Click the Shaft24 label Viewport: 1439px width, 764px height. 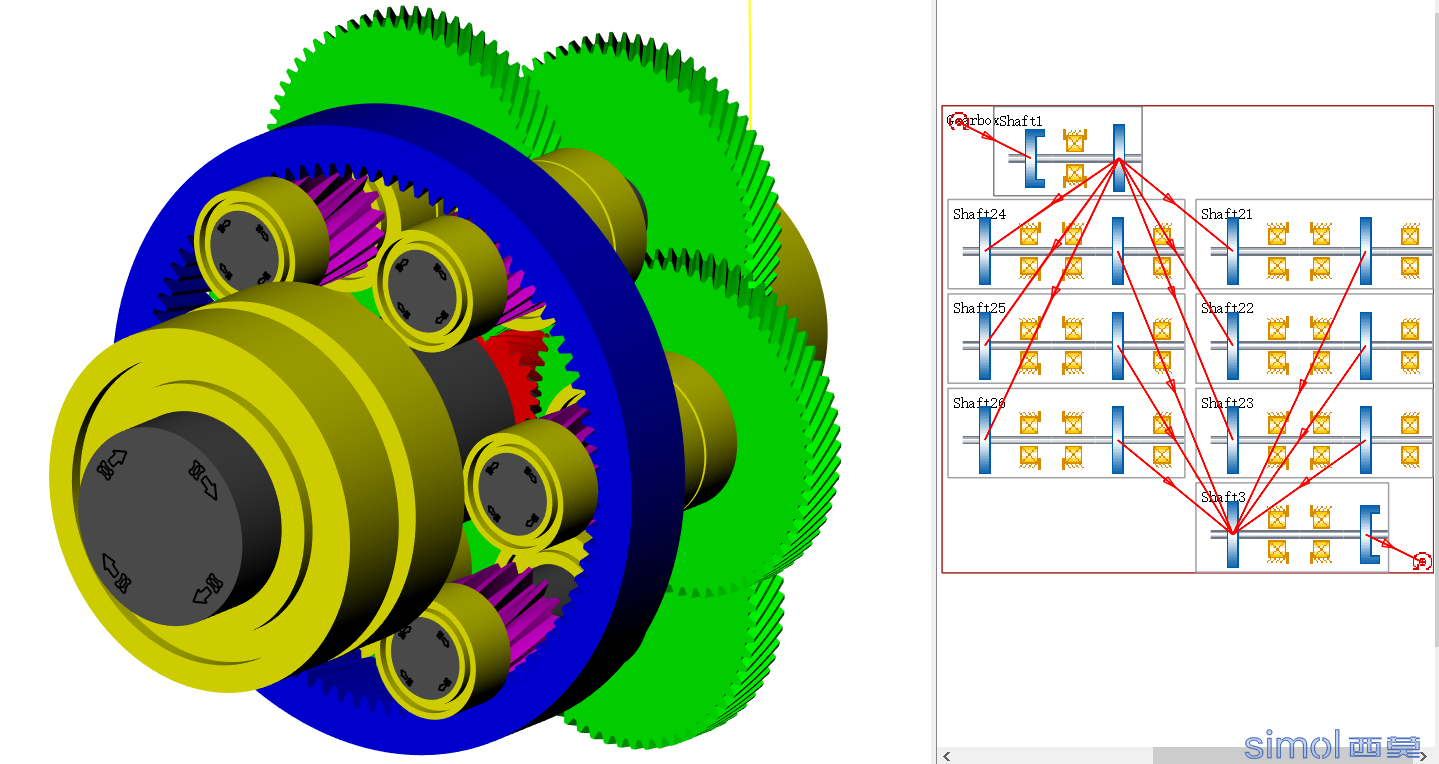[979, 214]
